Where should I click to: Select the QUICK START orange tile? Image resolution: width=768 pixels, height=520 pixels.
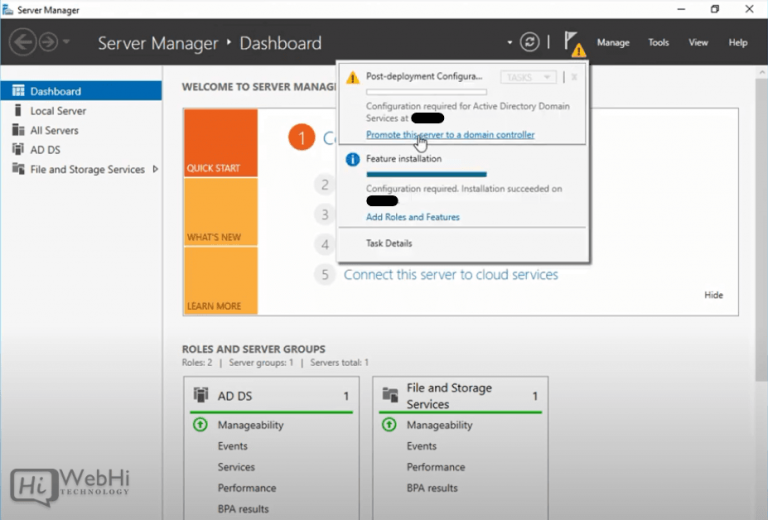220,143
